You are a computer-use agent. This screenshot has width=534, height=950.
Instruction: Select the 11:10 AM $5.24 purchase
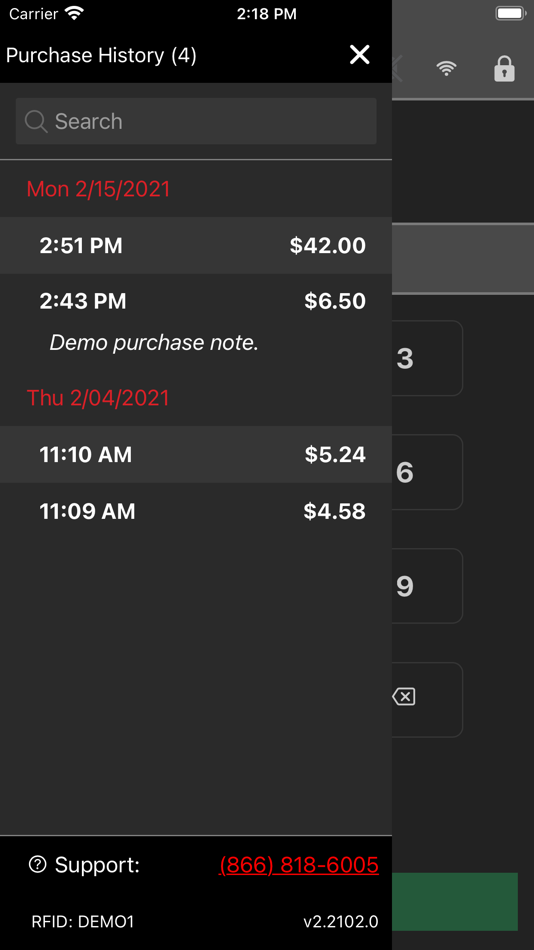[196, 454]
